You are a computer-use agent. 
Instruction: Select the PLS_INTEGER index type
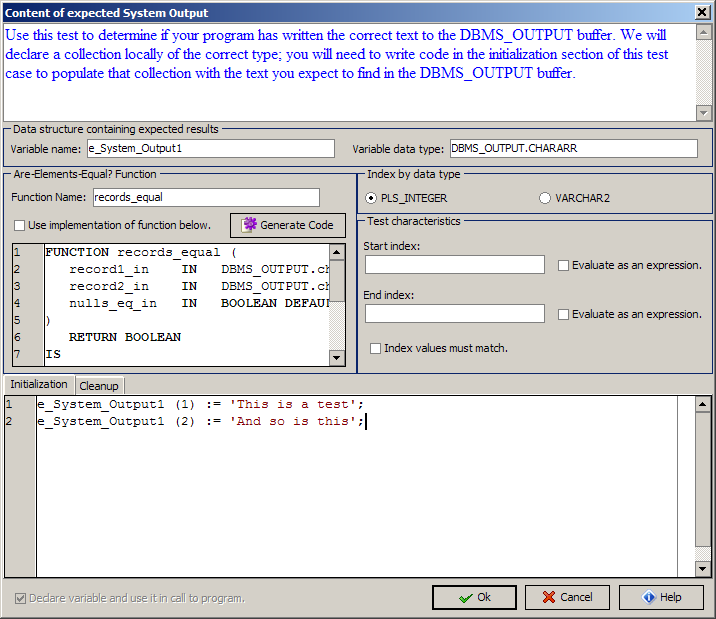coord(372,198)
